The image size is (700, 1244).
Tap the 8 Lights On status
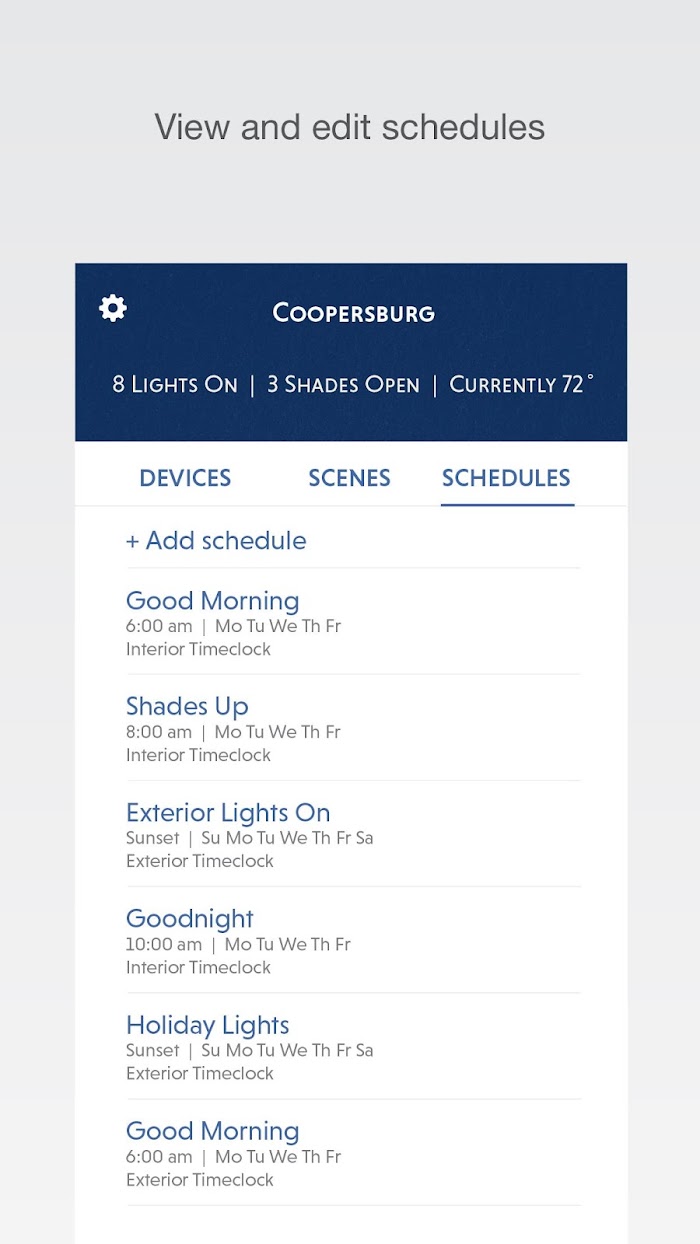coord(175,384)
